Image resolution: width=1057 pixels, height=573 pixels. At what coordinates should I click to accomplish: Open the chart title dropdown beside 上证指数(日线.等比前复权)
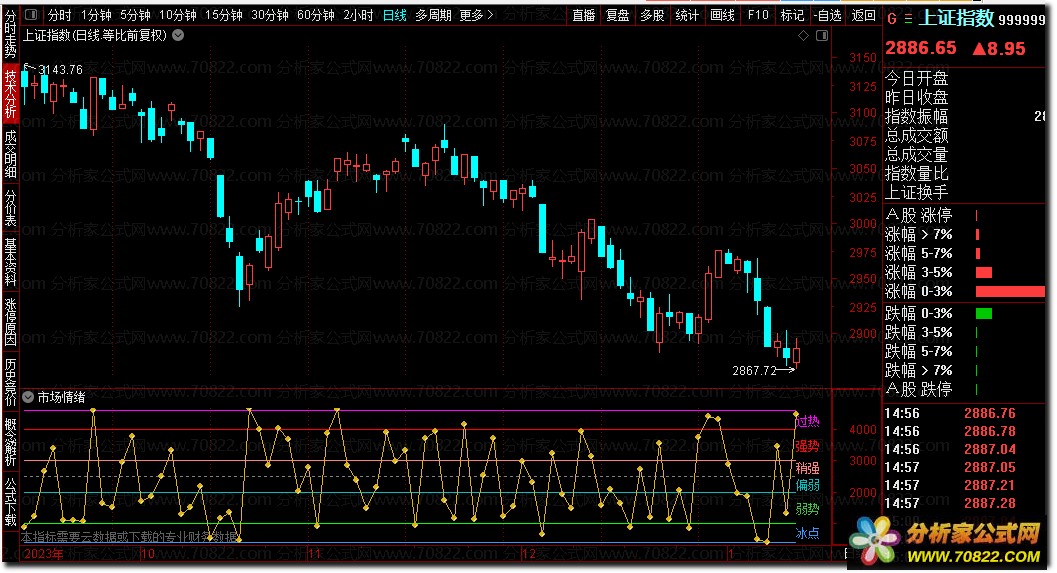[x=178, y=35]
